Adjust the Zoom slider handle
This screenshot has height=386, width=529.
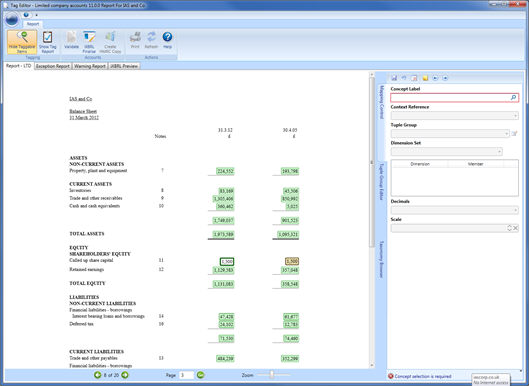[x=272, y=375]
